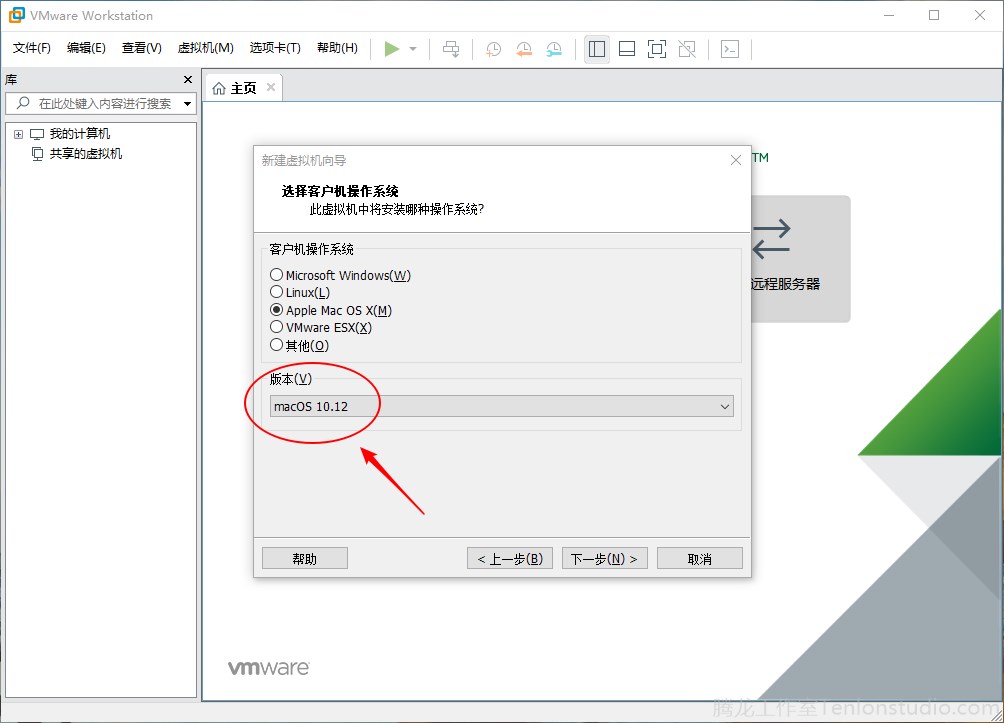Click the revert to snapshot icon
The image size is (1004, 723).
coord(524,49)
